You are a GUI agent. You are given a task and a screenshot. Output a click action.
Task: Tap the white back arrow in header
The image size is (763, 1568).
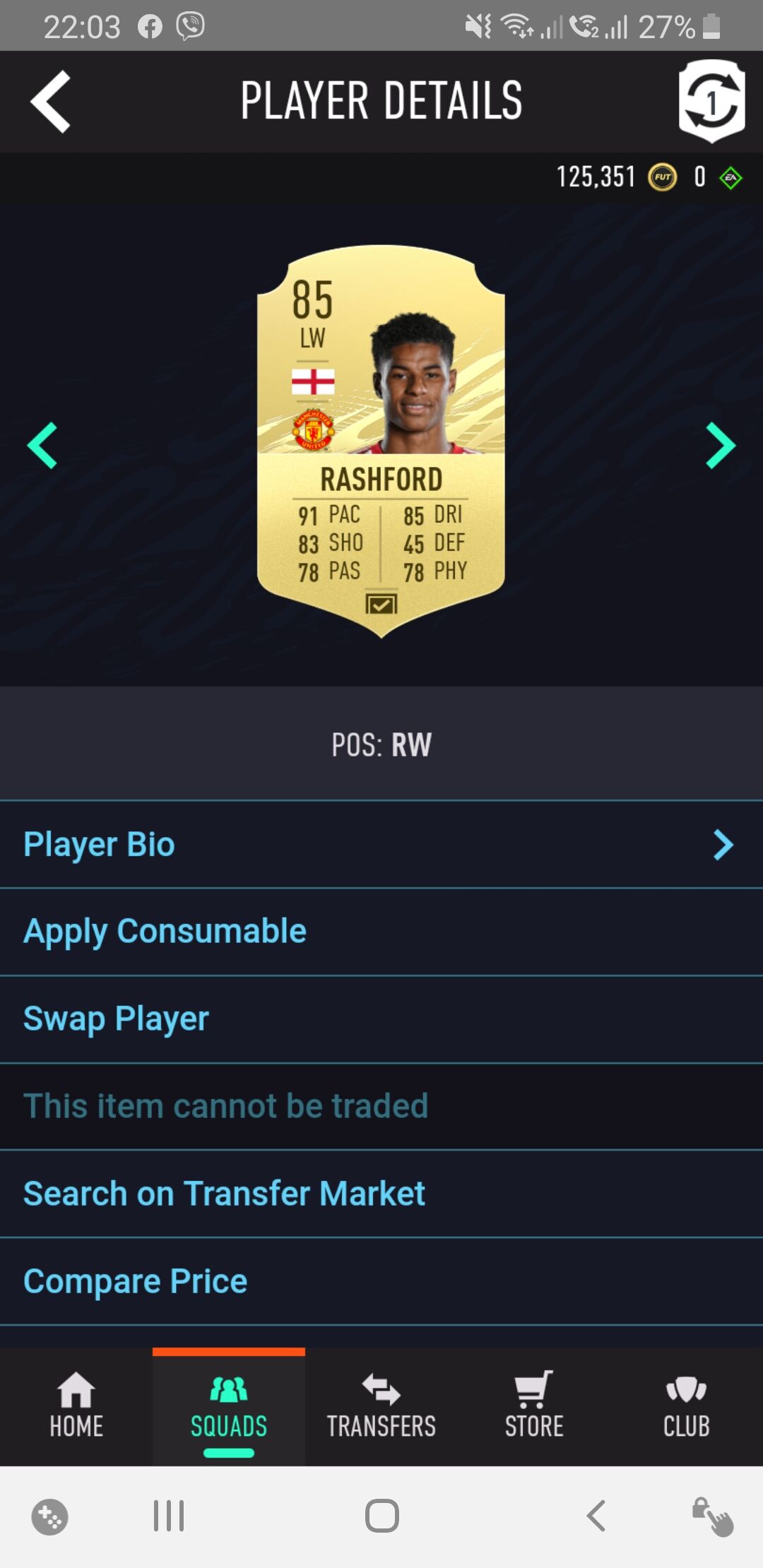tap(50, 101)
